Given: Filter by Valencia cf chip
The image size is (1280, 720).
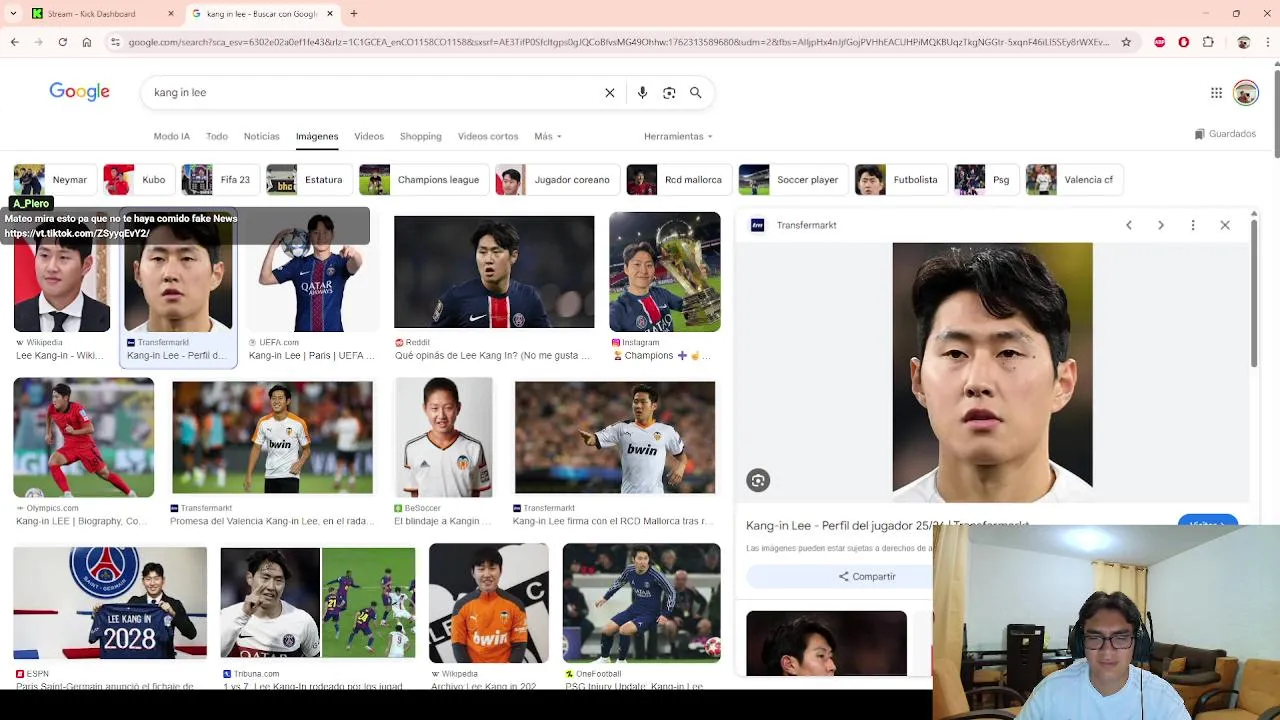Looking at the screenshot, I should [1073, 180].
